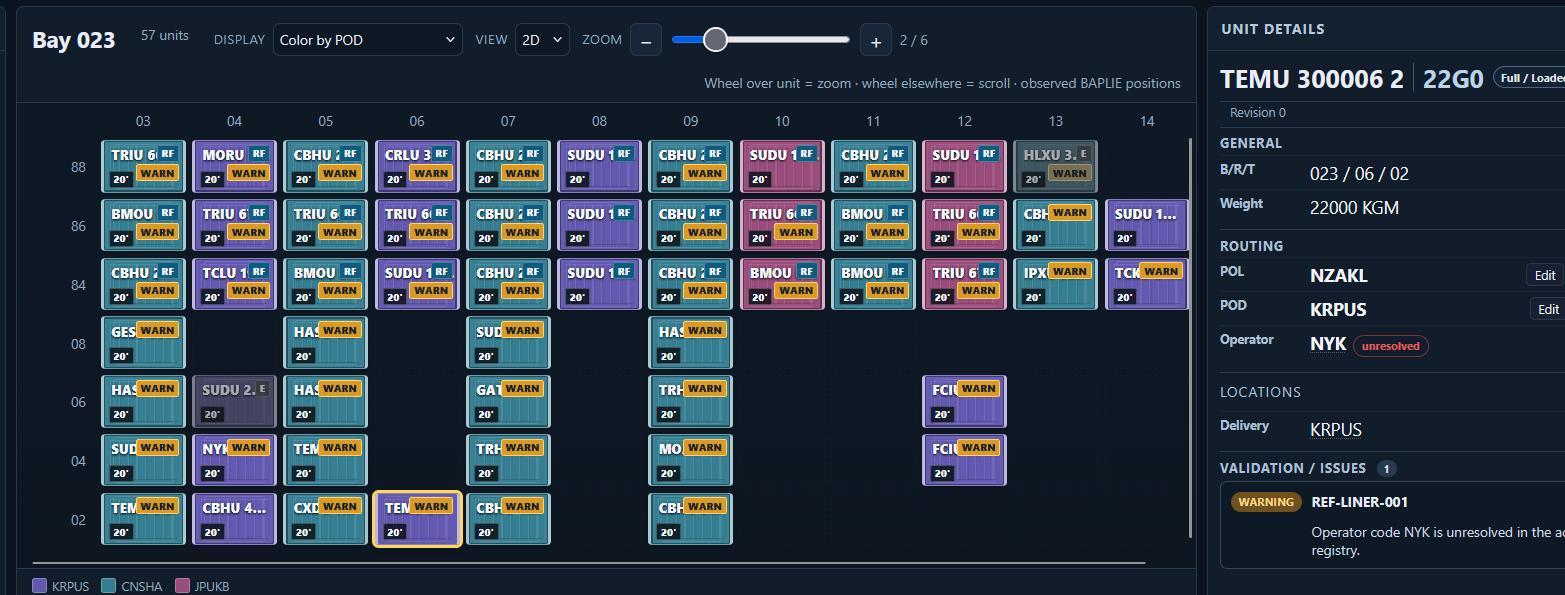Click the JPUKB legend color swatch
The height and width of the screenshot is (595, 1565).
coord(182,586)
